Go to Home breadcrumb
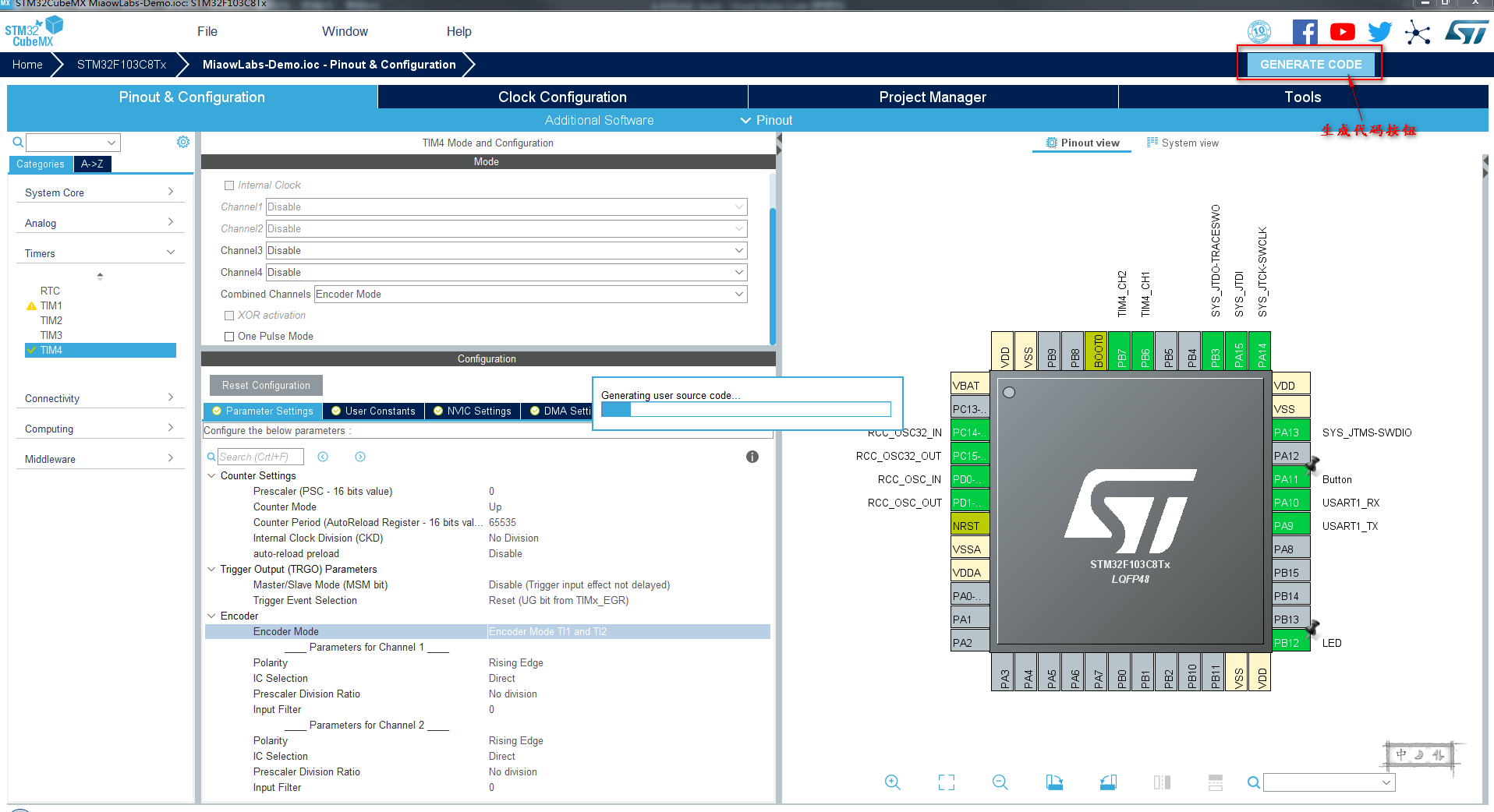1494x812 pixels. [27, 65]
